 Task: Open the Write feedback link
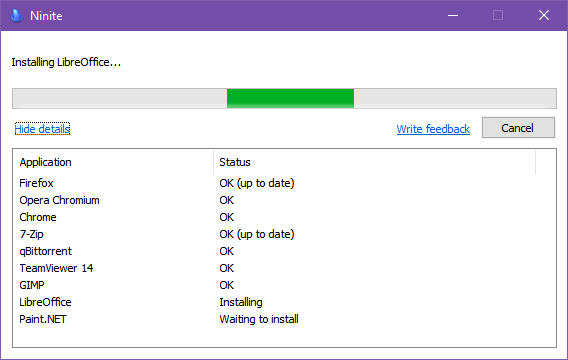click(x=433, y=129)
